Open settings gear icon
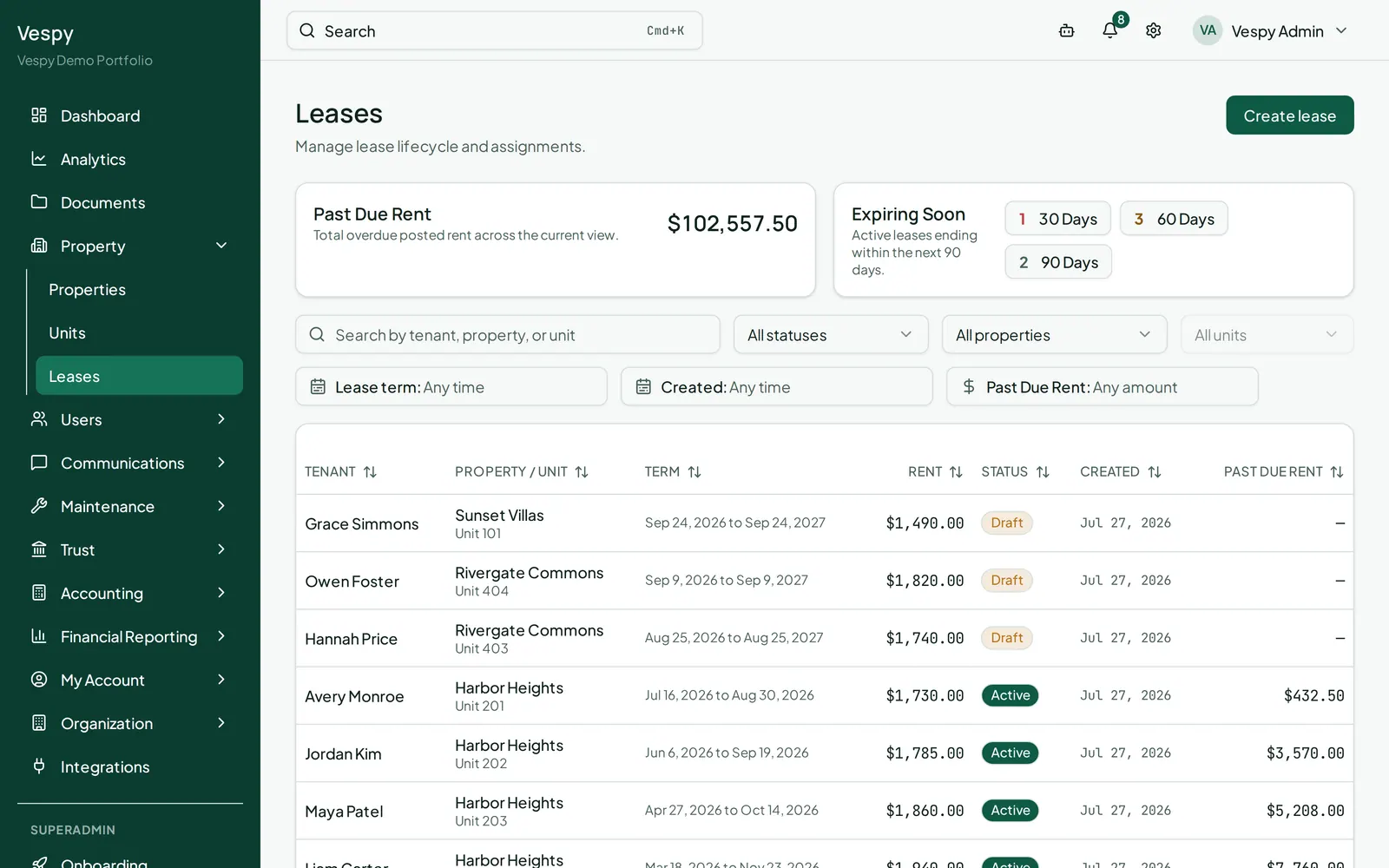Screen dimensions: 1389x868 (x=1154, y=30)
